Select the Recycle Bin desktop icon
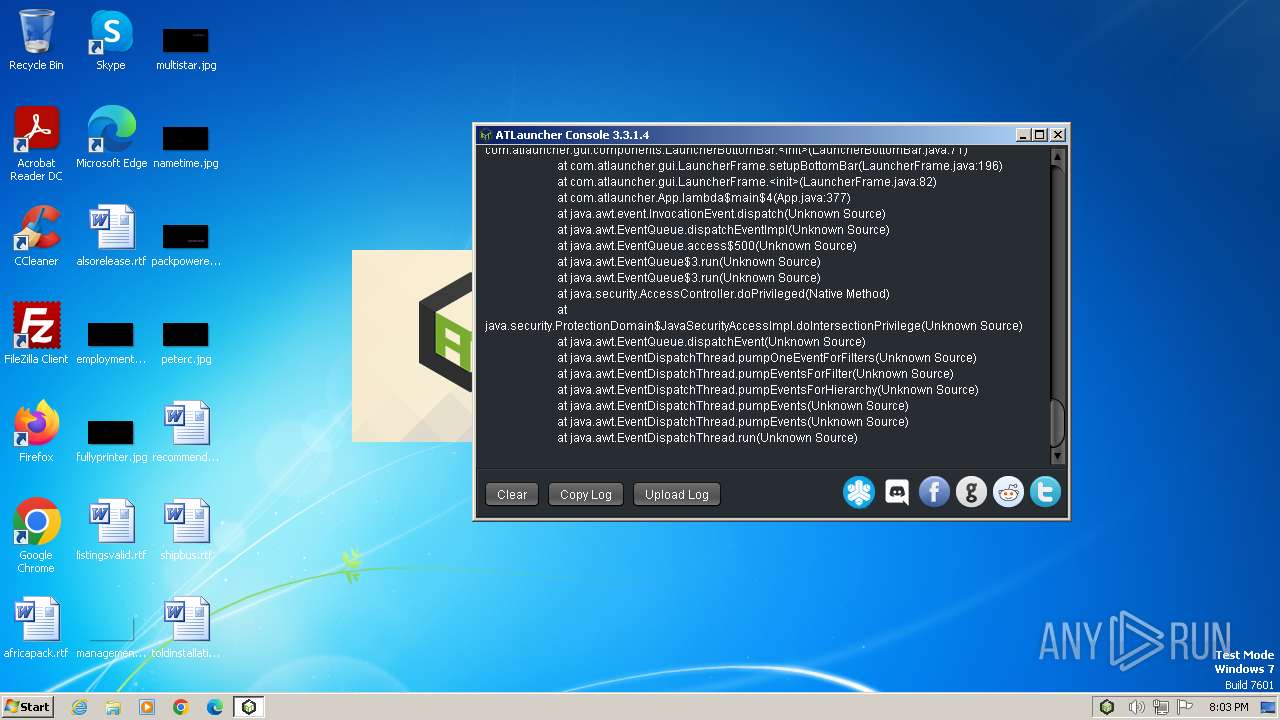The height and width of the screenshot is (720, 1280). tap(36, 40)
